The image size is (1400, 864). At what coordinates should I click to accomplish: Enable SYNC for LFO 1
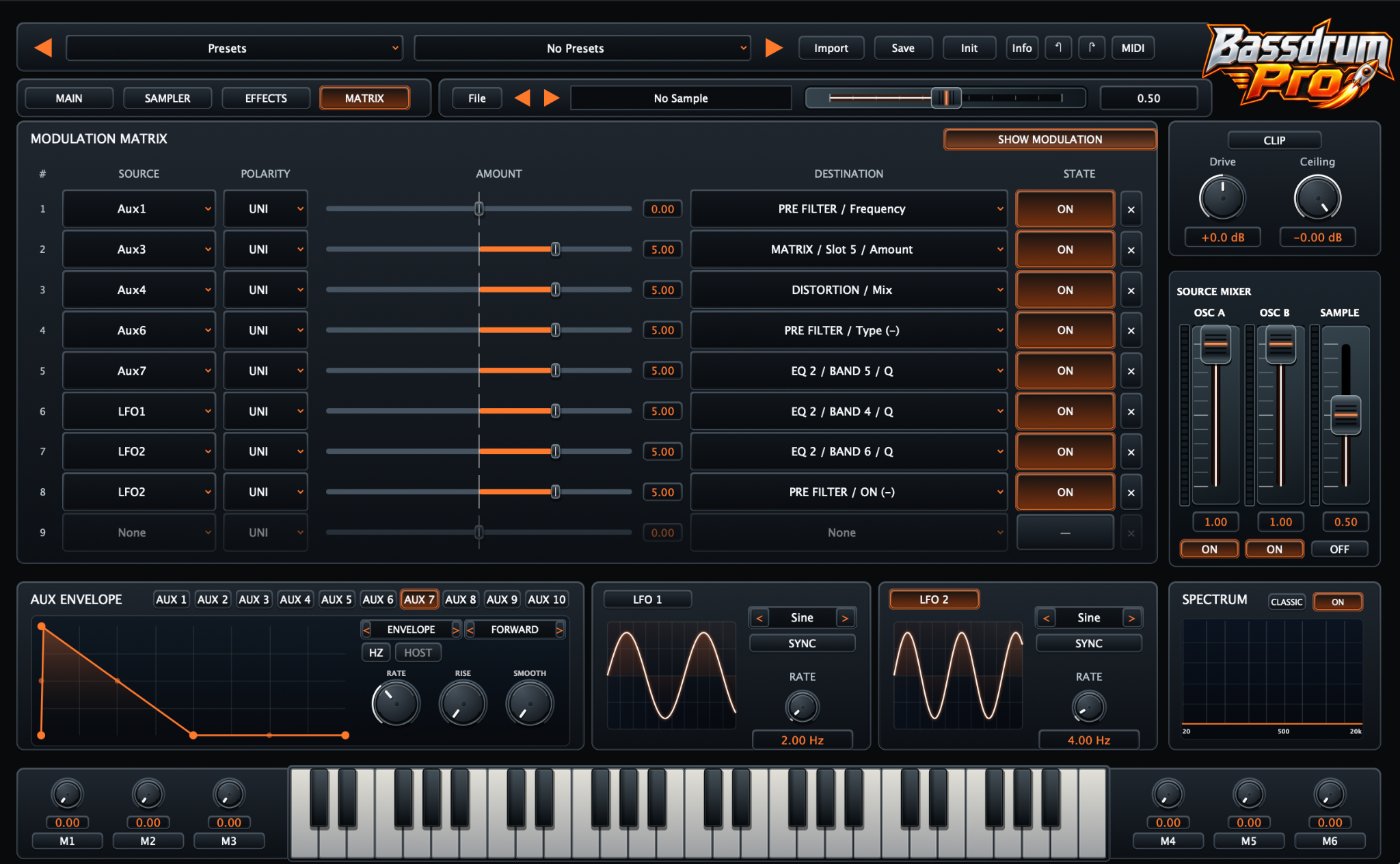[x=802, y=643]
